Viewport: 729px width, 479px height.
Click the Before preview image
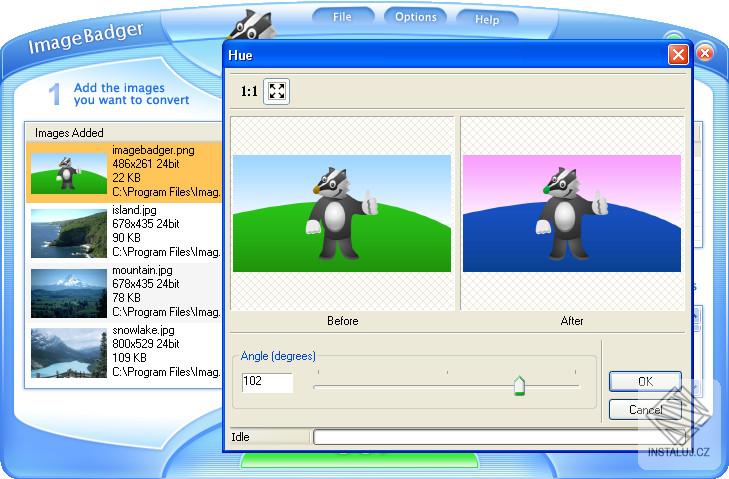point(342,213)
